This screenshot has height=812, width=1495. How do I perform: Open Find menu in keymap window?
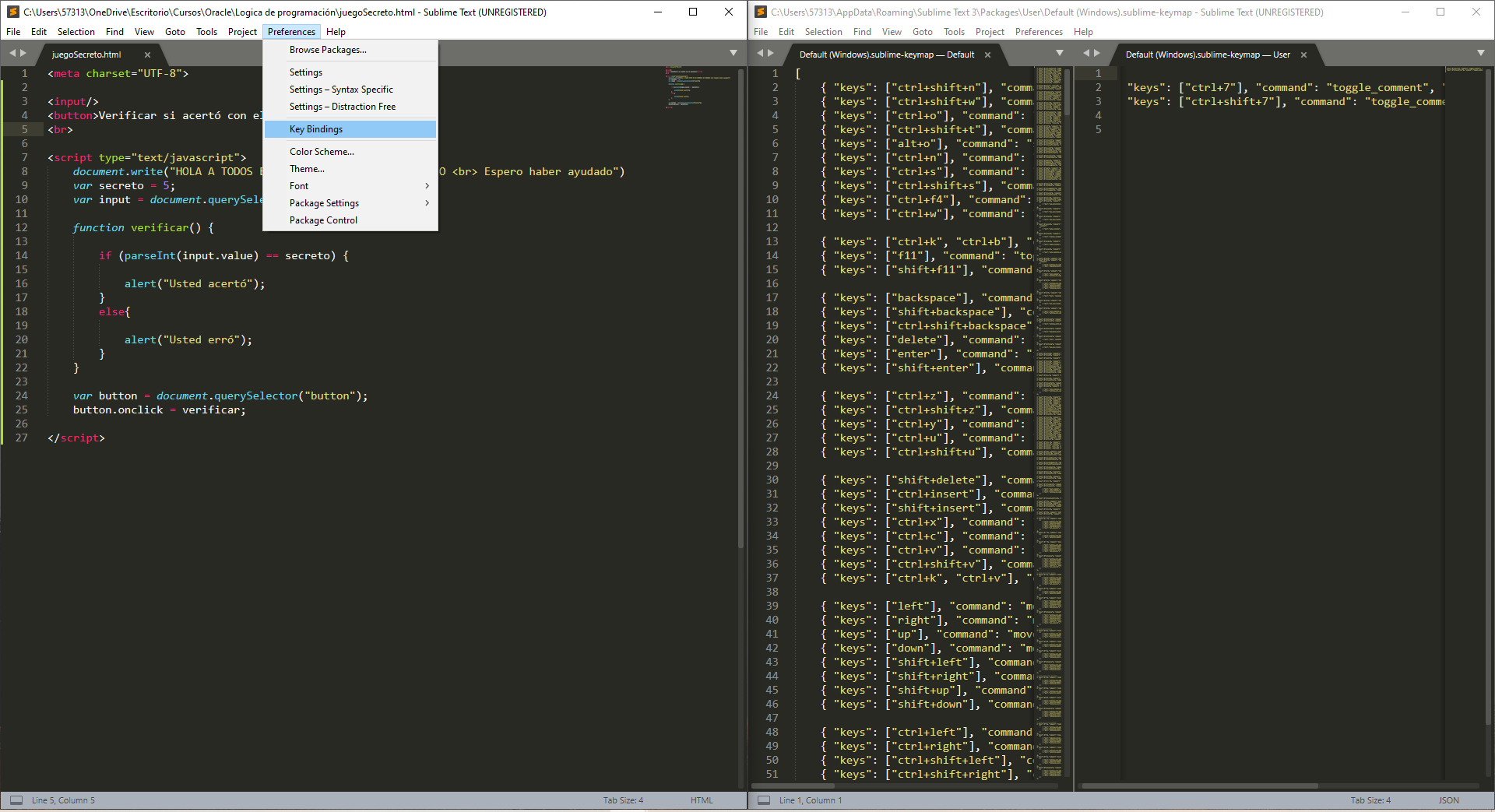click(862, 32)
